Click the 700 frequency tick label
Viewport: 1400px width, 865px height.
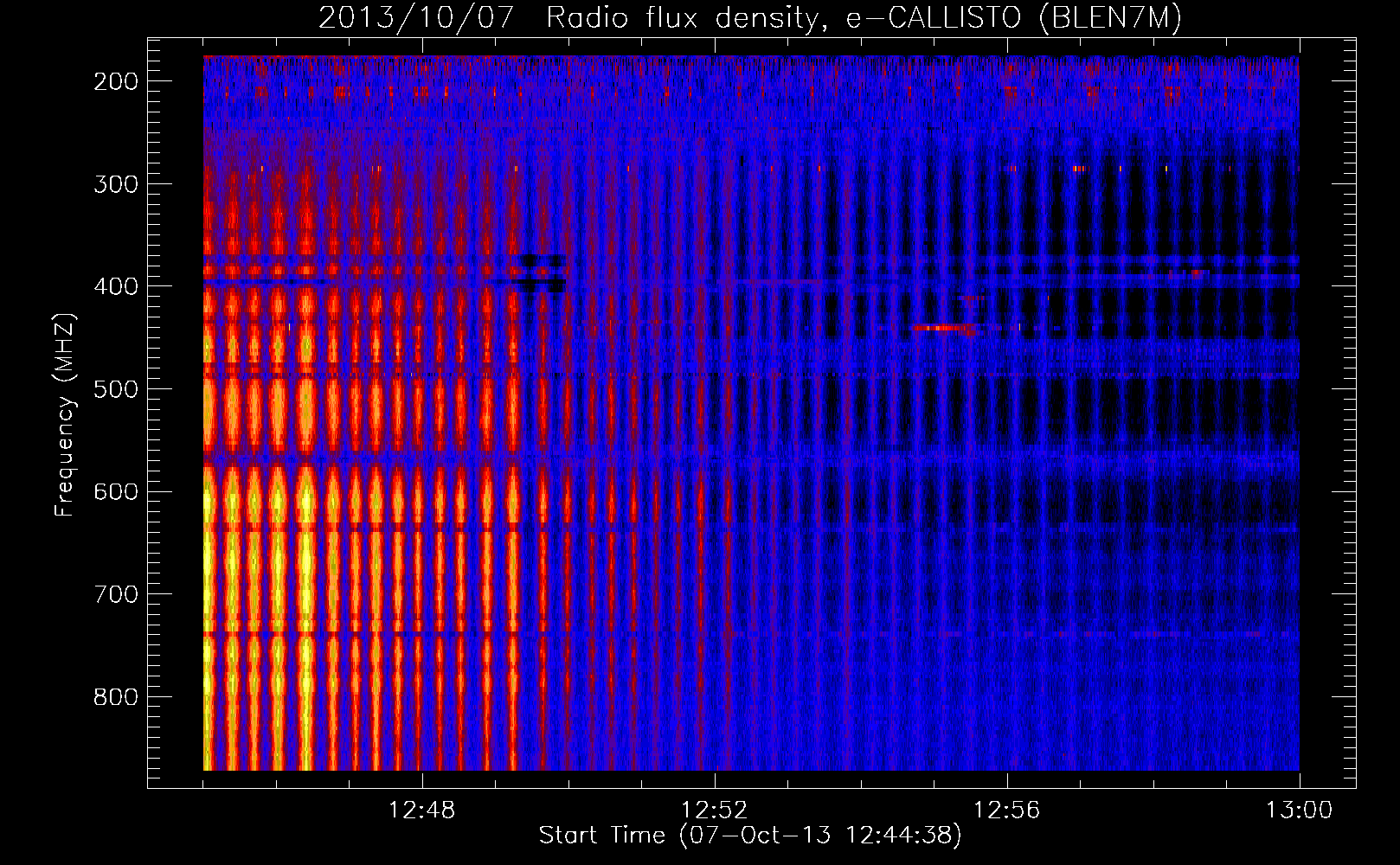tap(116, 594)
